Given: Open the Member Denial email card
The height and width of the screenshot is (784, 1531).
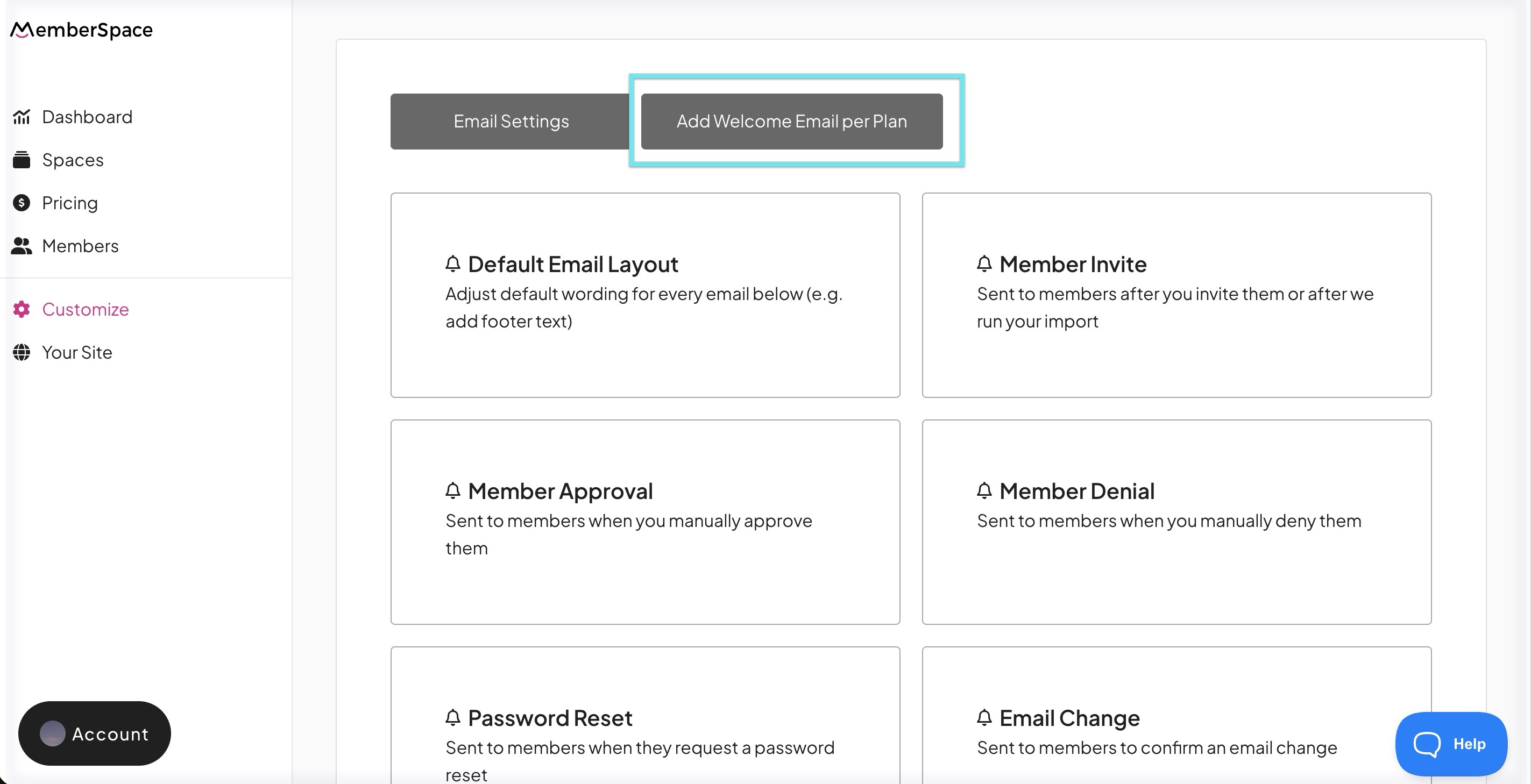Looking at the screenshot, I should click(x=1176, y=522).
